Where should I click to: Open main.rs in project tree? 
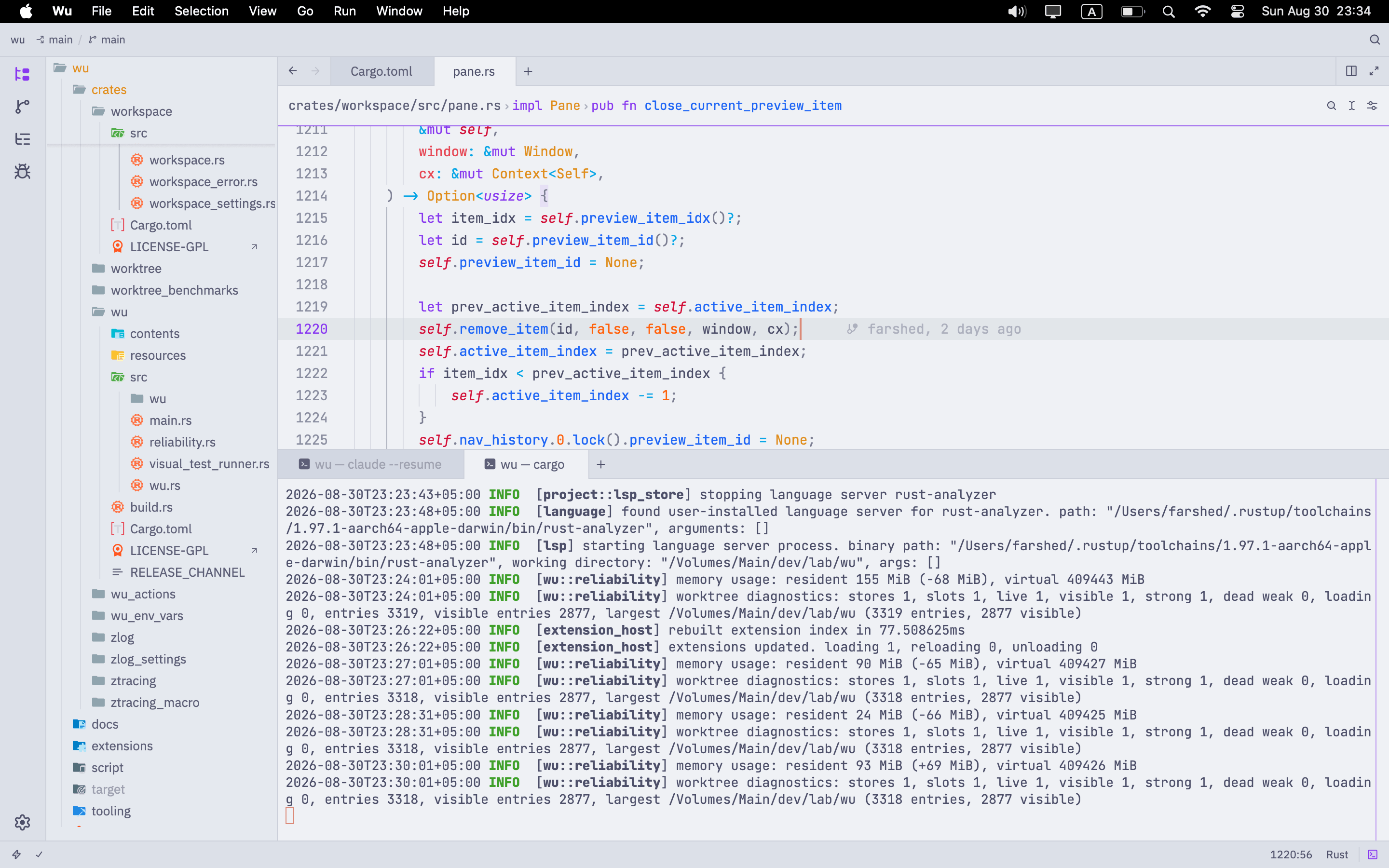[x=170, y=420]
